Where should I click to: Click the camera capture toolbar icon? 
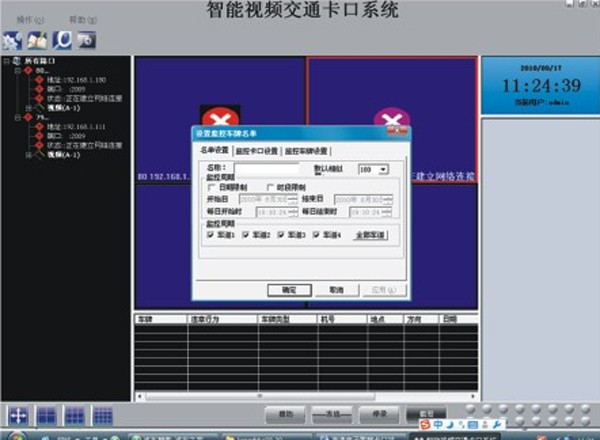[86, 39]
